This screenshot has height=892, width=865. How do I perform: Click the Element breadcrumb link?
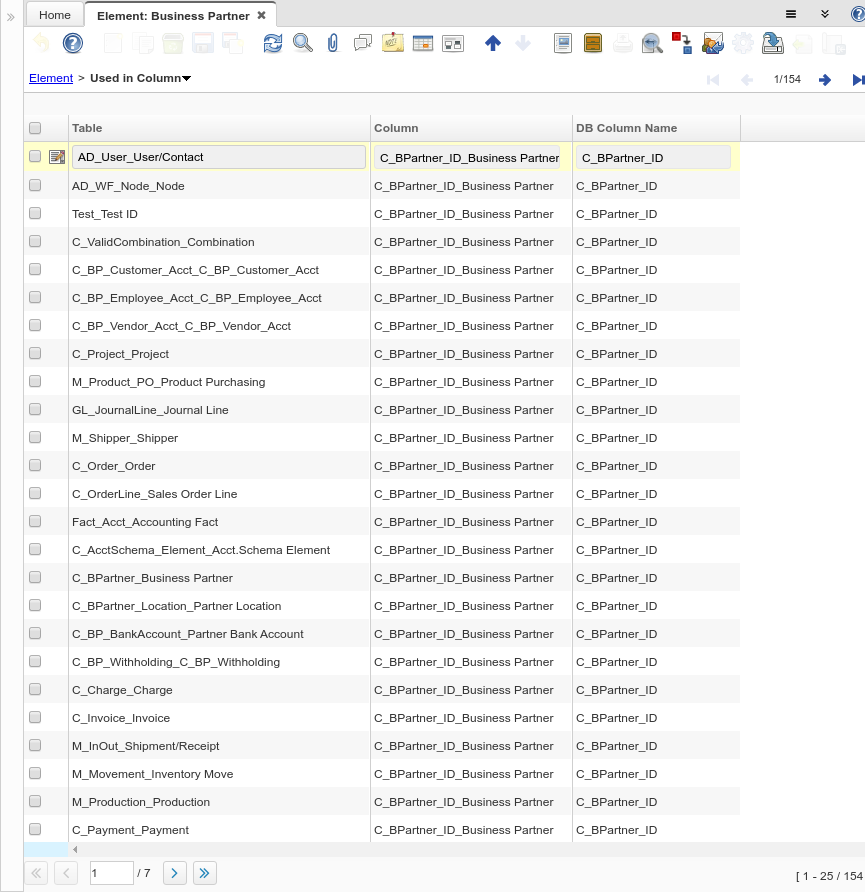click(x=51, y=78)
